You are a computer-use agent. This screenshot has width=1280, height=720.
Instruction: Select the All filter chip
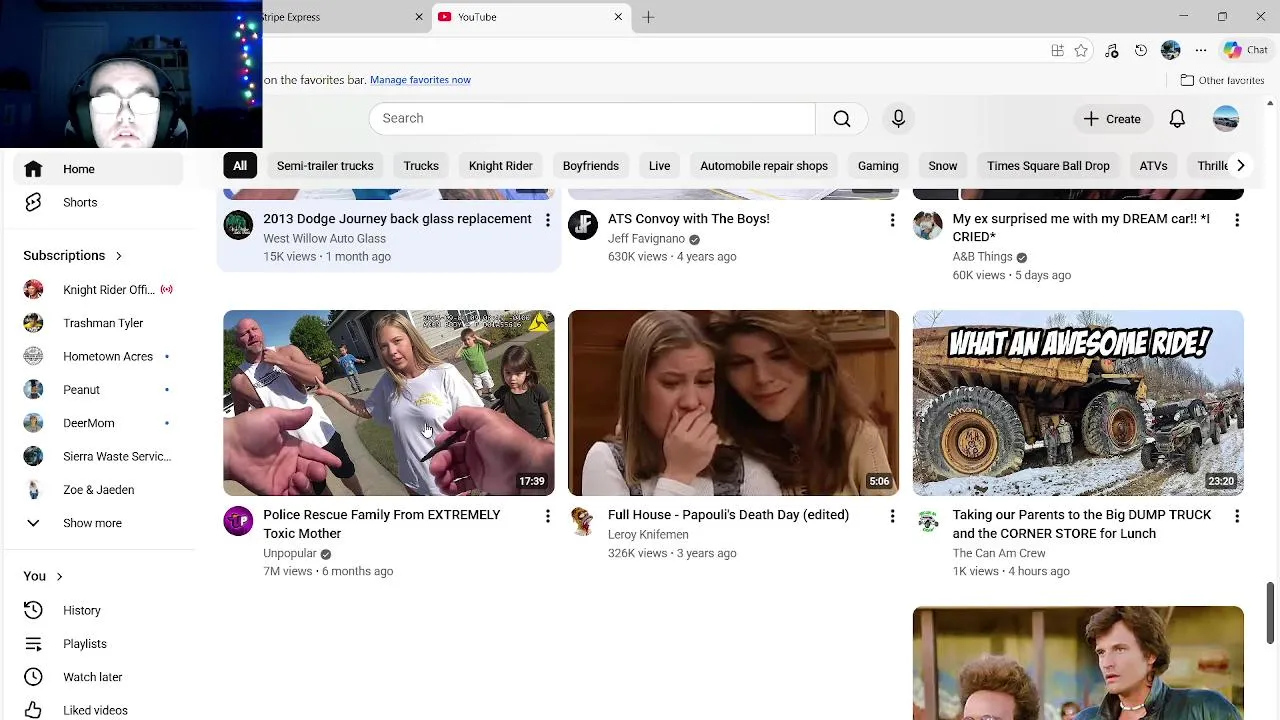tap(240, 166)
